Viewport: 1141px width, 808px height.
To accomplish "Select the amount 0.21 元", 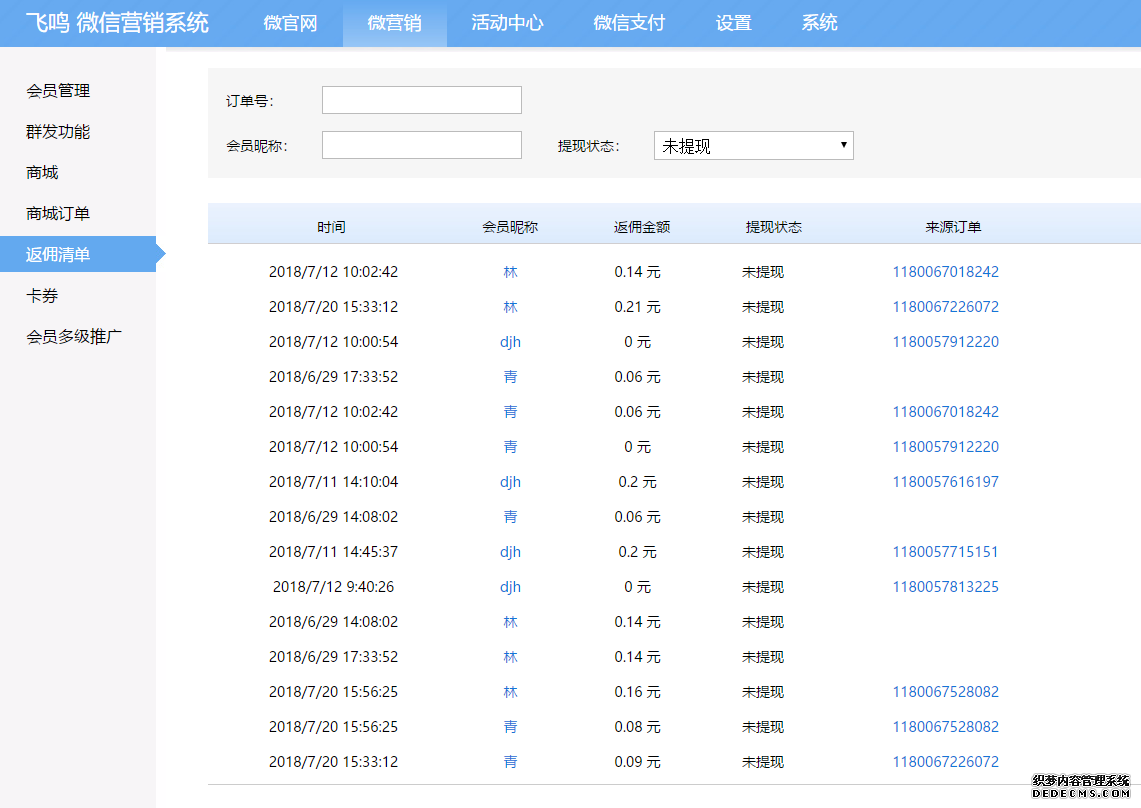I will (637, 307).
